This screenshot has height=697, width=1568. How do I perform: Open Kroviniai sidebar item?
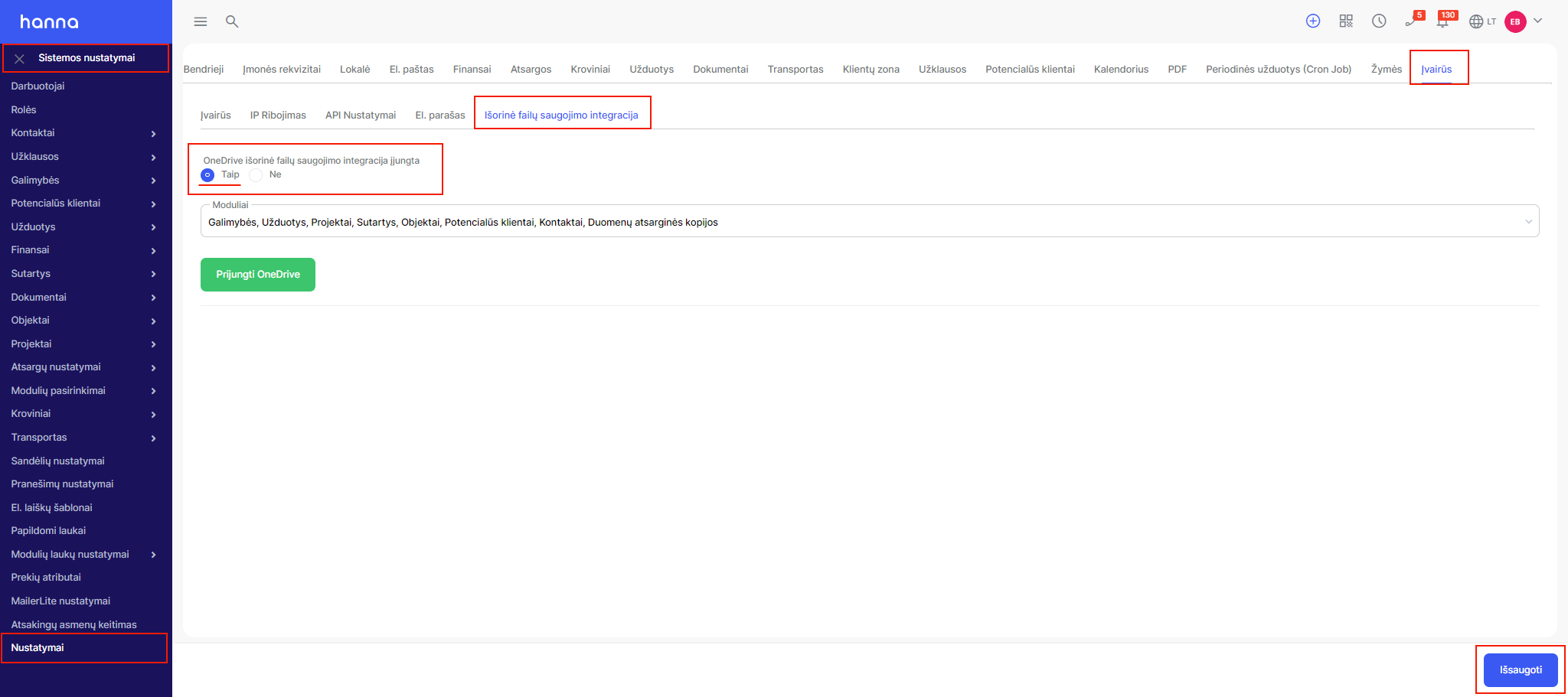[x=31, y=413]
